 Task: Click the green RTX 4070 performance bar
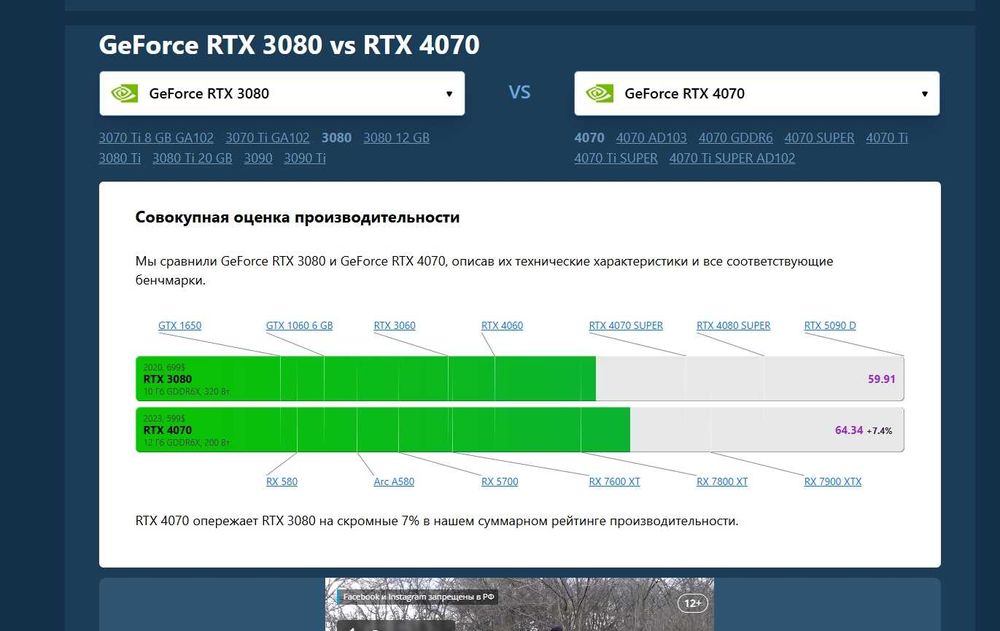[383, 429]
